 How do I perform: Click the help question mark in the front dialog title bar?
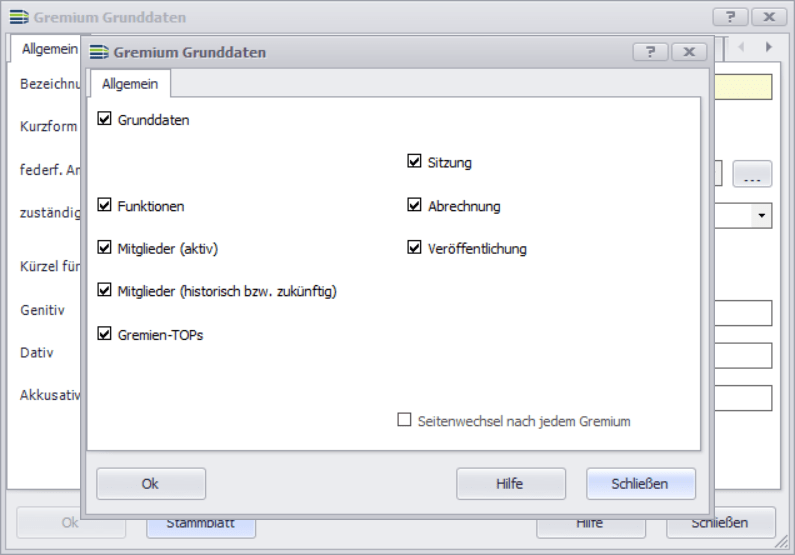pos(650,52)
